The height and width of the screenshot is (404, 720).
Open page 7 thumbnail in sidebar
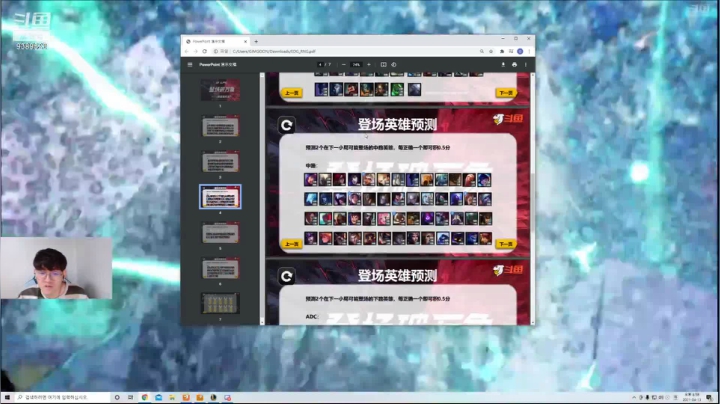220,303
